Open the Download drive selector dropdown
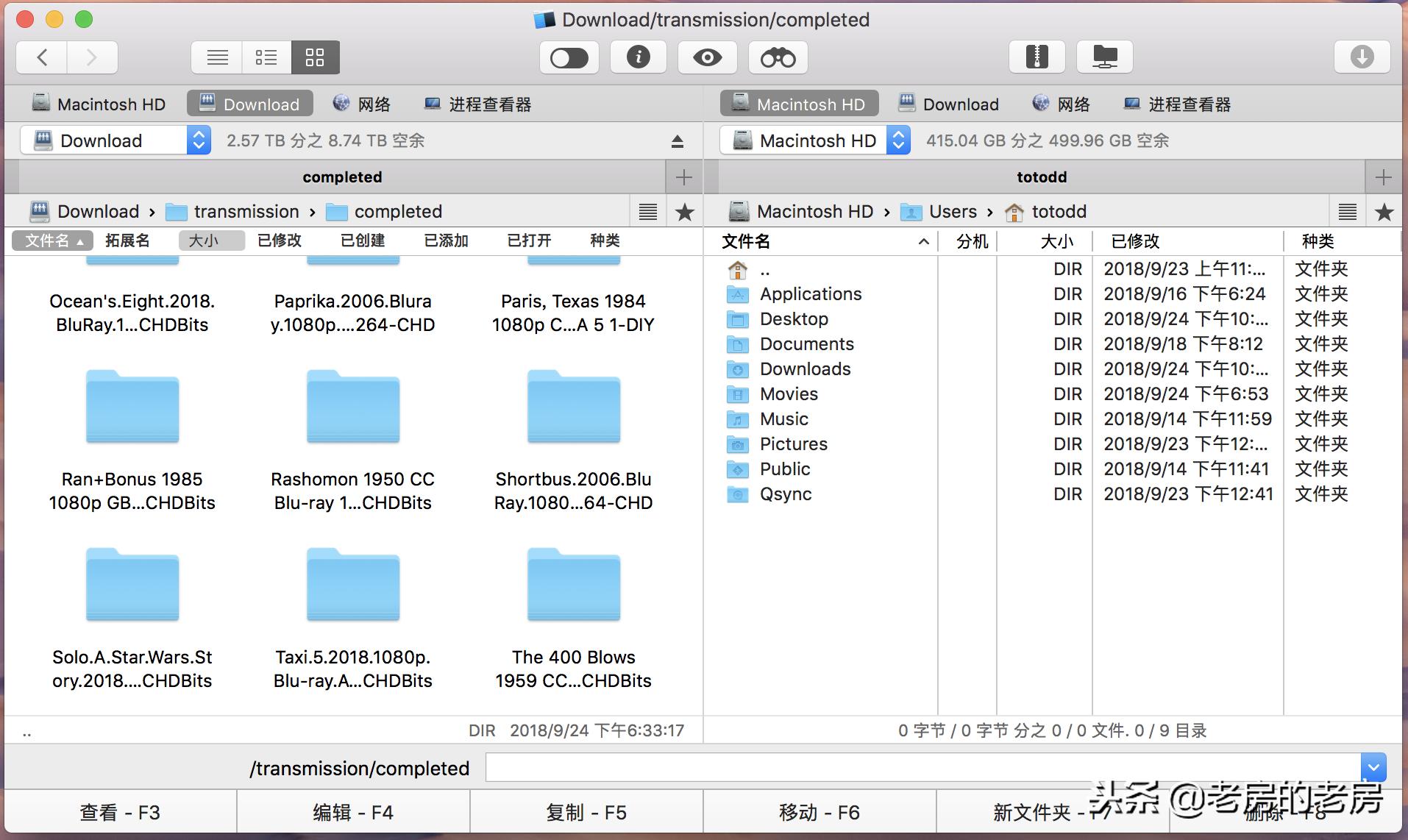The width and height of the screenshot is (1408, 840). [x=197, y=140]
